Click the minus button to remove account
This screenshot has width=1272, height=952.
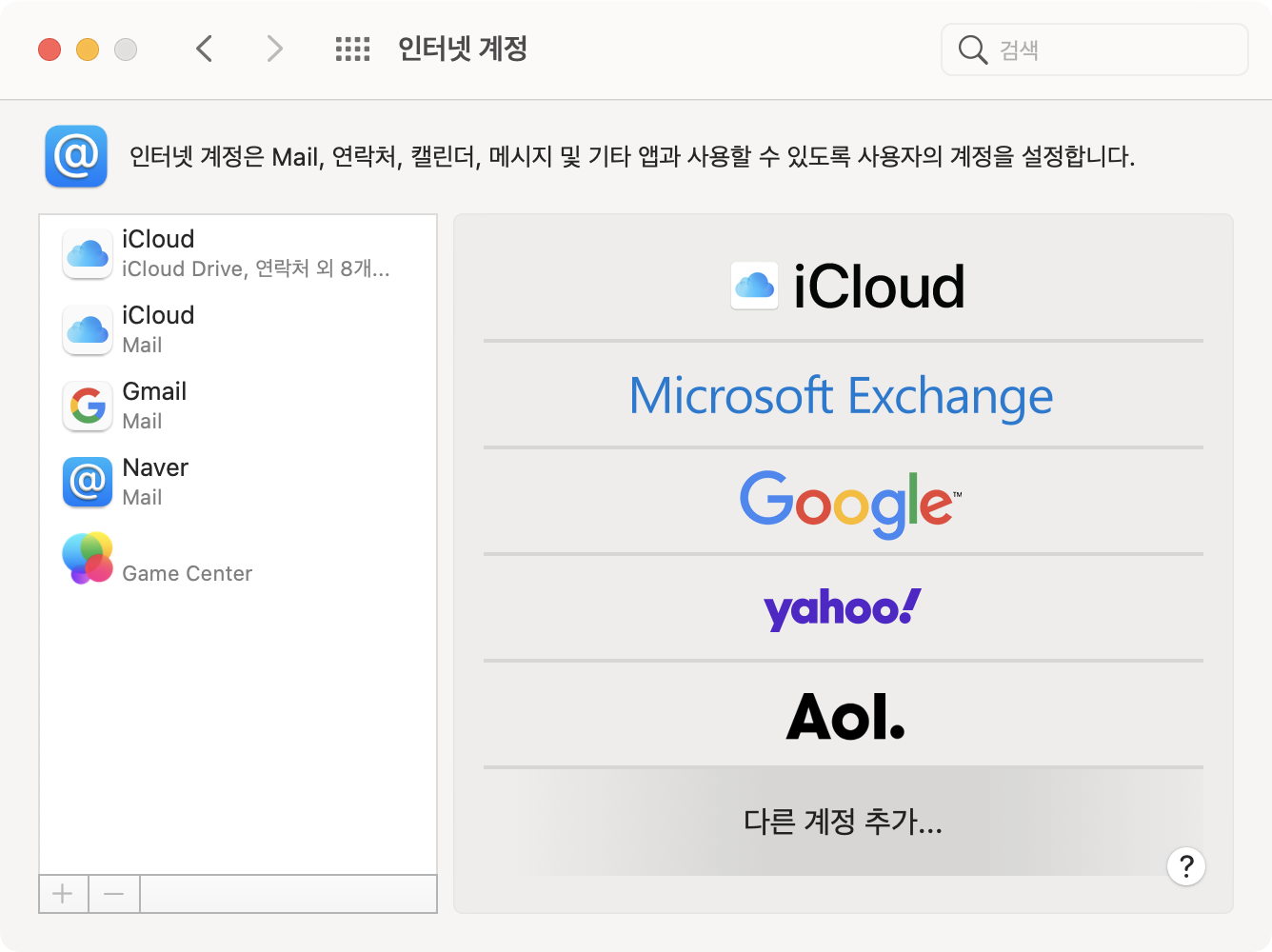pos(114,894)
